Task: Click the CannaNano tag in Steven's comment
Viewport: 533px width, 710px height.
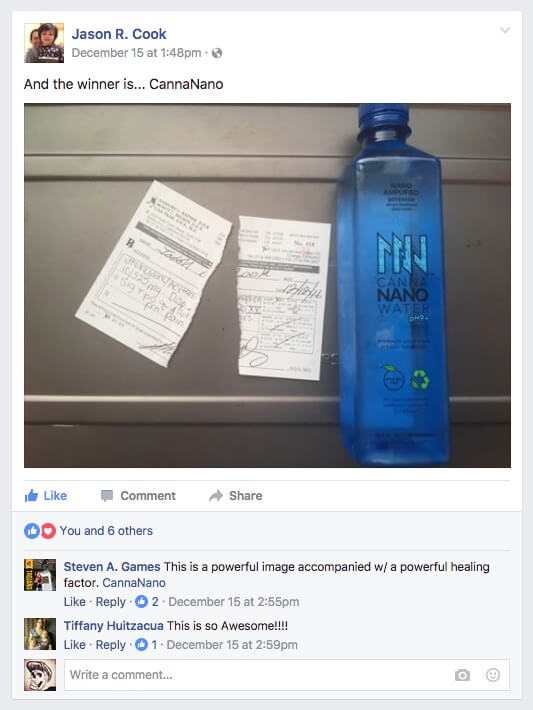Action: point(134,583)
